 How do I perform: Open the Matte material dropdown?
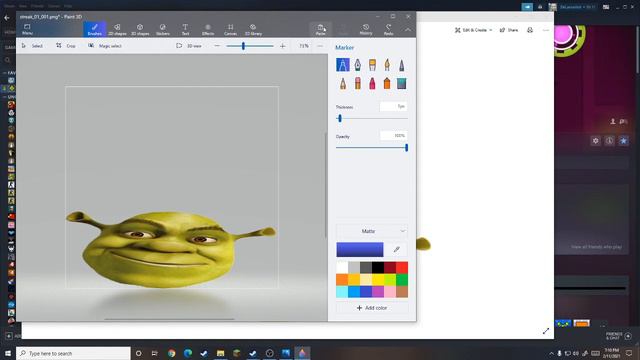pos(371,231)
